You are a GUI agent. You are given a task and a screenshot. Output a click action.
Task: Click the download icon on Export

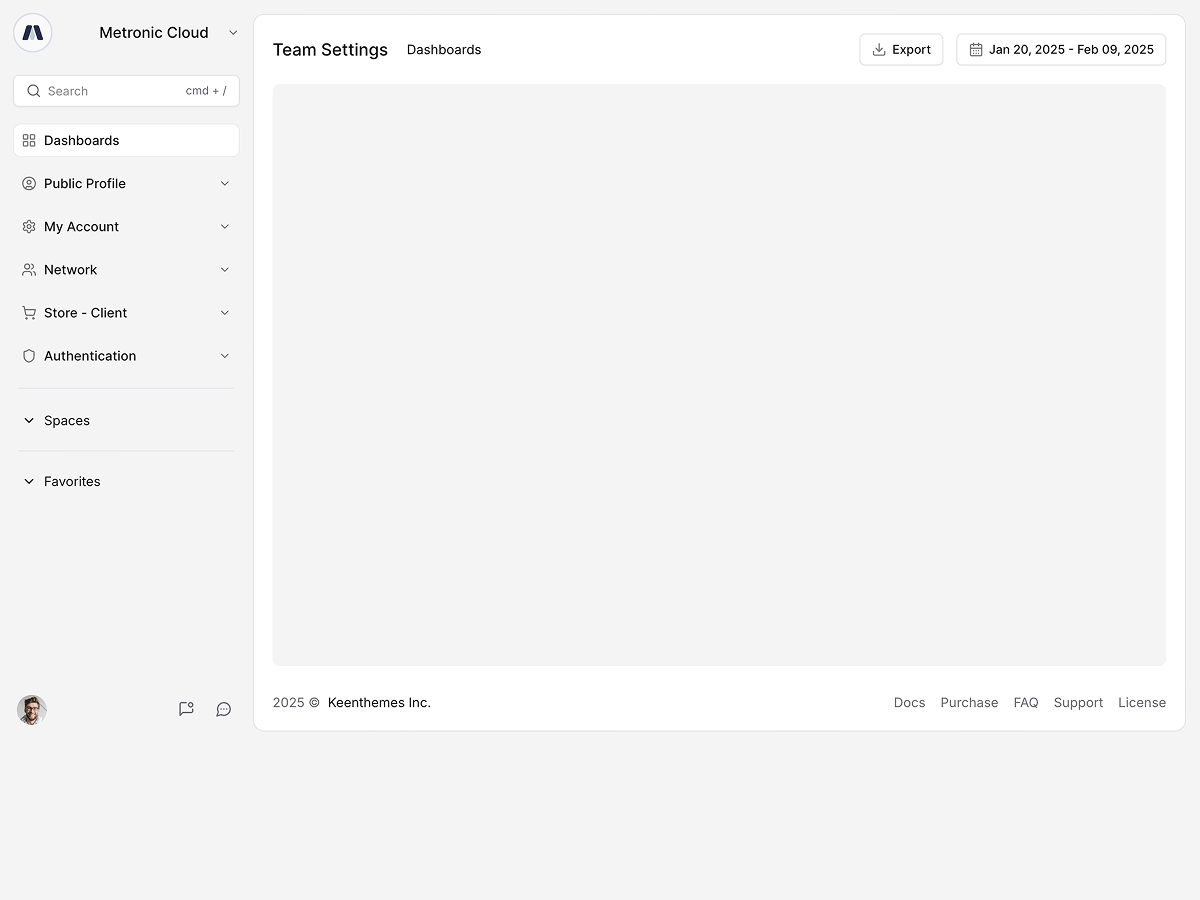[879, 50]
